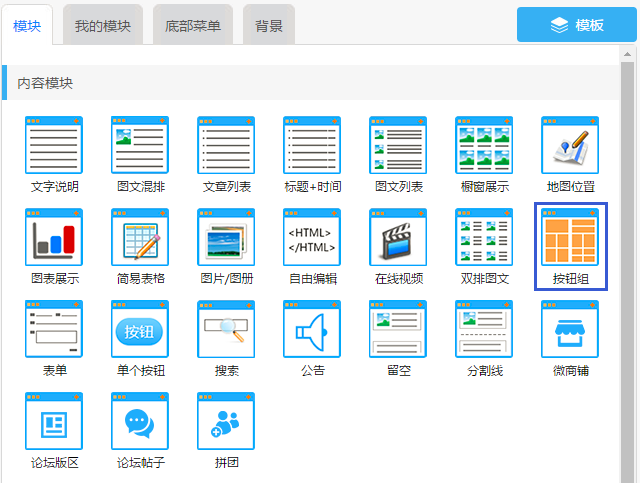Select the 简易表格 simple table module

tap(140, 237)
